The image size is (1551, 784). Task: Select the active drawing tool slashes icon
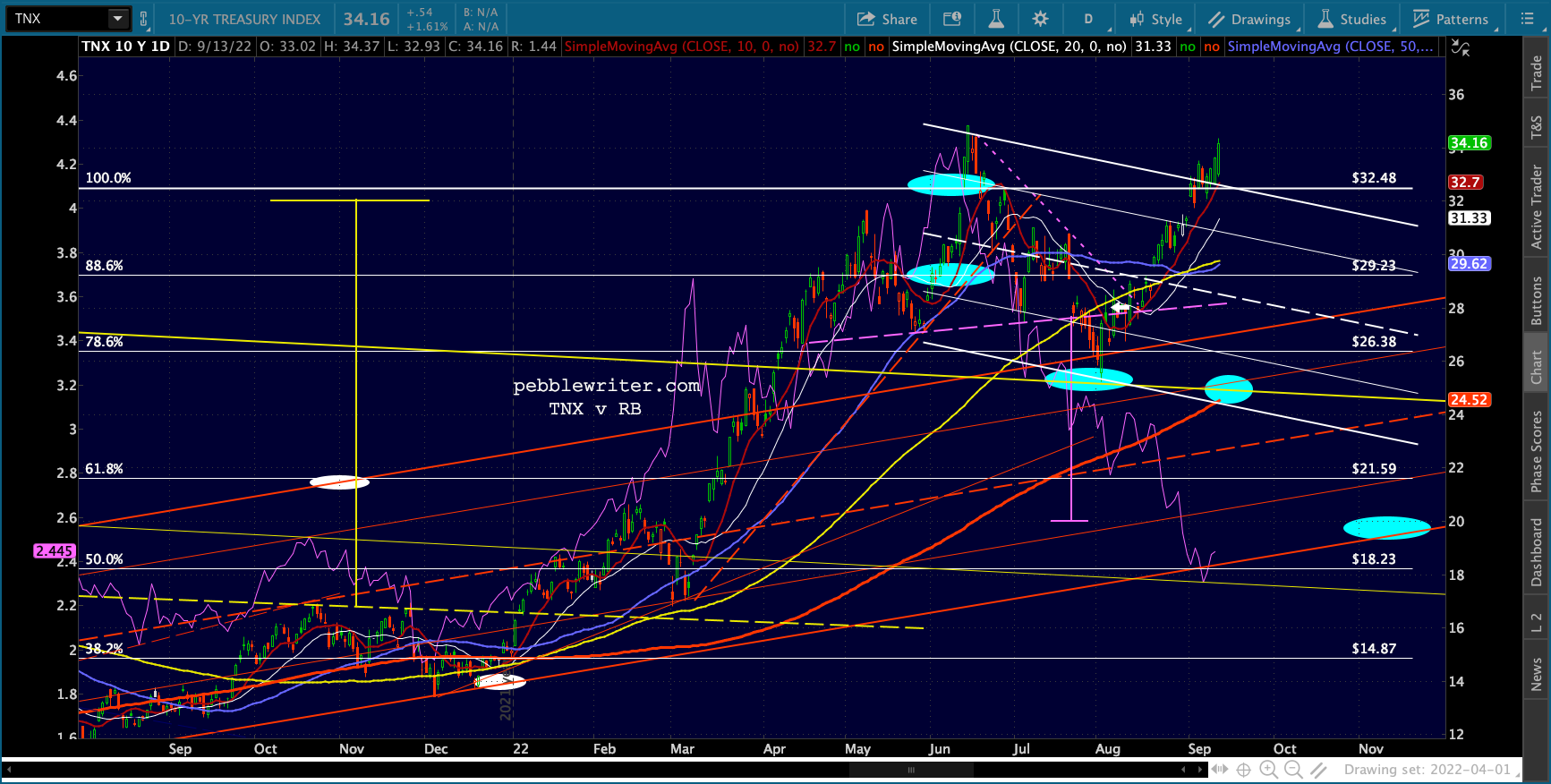click(1319, 770)
